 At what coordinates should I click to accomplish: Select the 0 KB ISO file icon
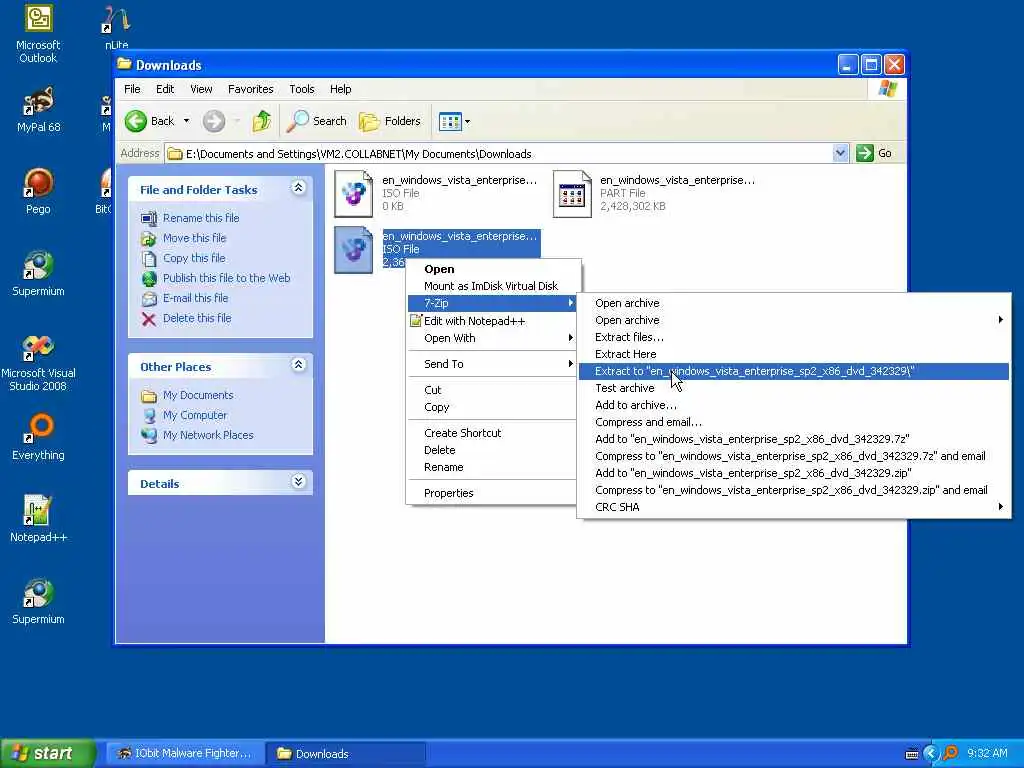353,194
